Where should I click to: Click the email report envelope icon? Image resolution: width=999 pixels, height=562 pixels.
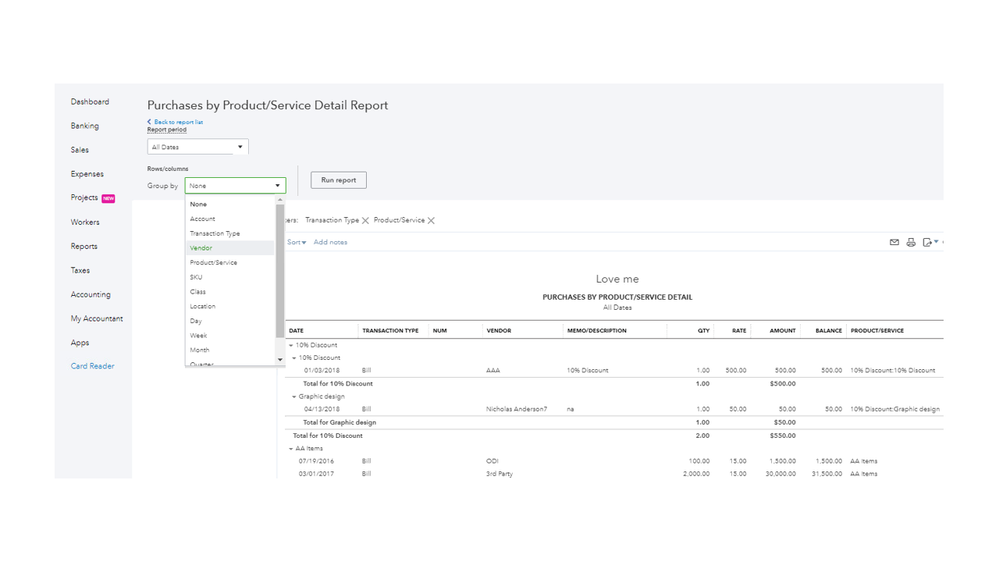click(x=894, y=242)
